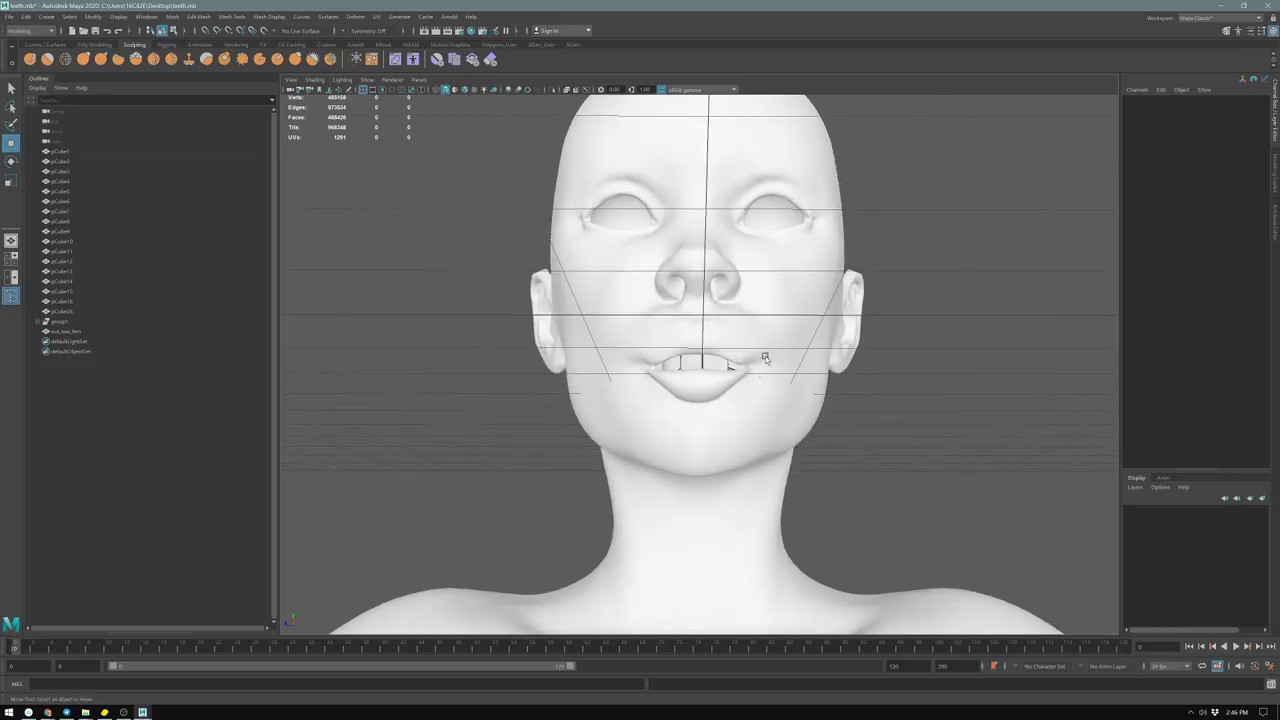This screenshot has width=1280, height=720.
Task: Select the Pinch sculpt brush in the shelf
Action: (x=101, y=59)
